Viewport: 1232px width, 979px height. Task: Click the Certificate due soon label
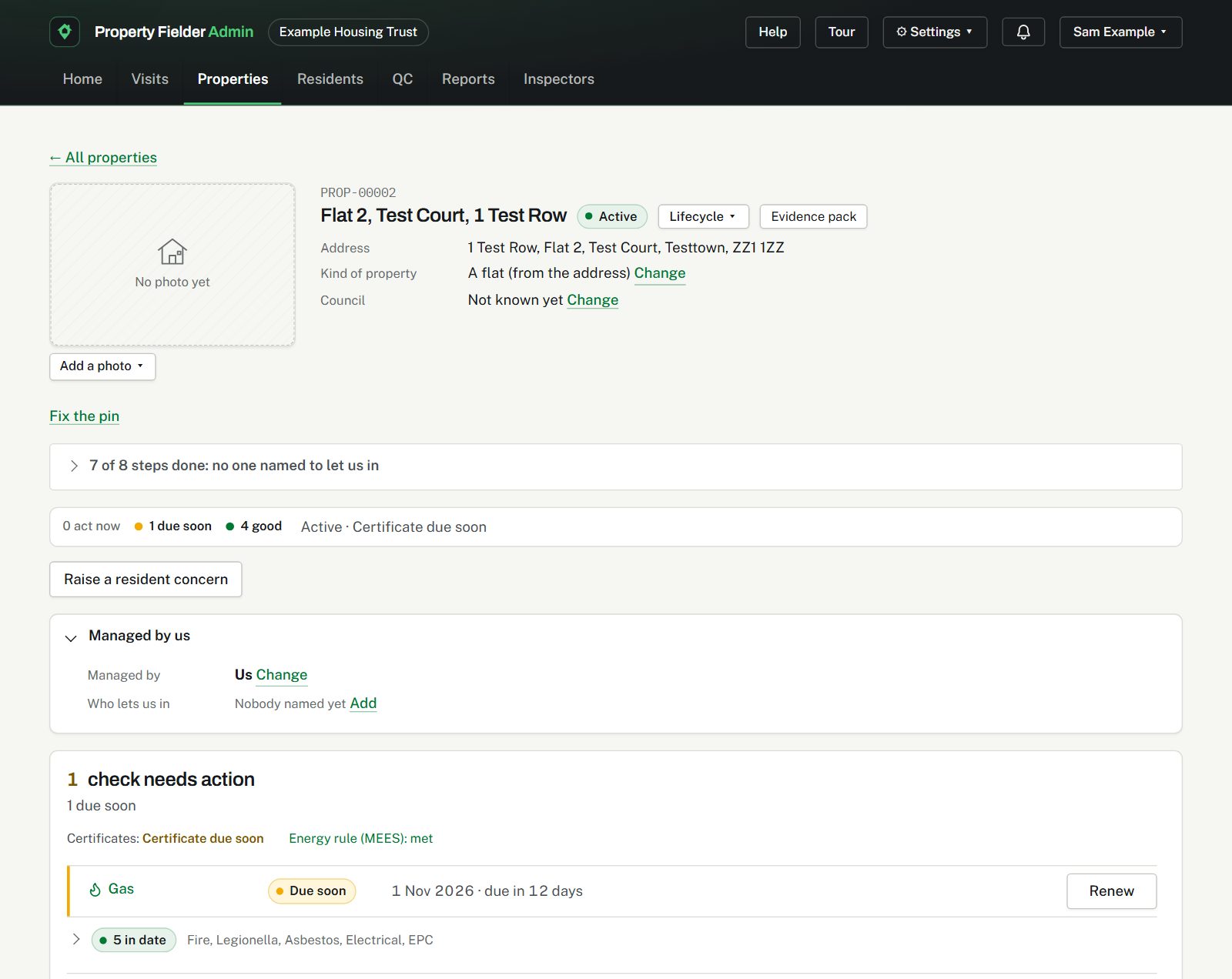coord(203,838)
